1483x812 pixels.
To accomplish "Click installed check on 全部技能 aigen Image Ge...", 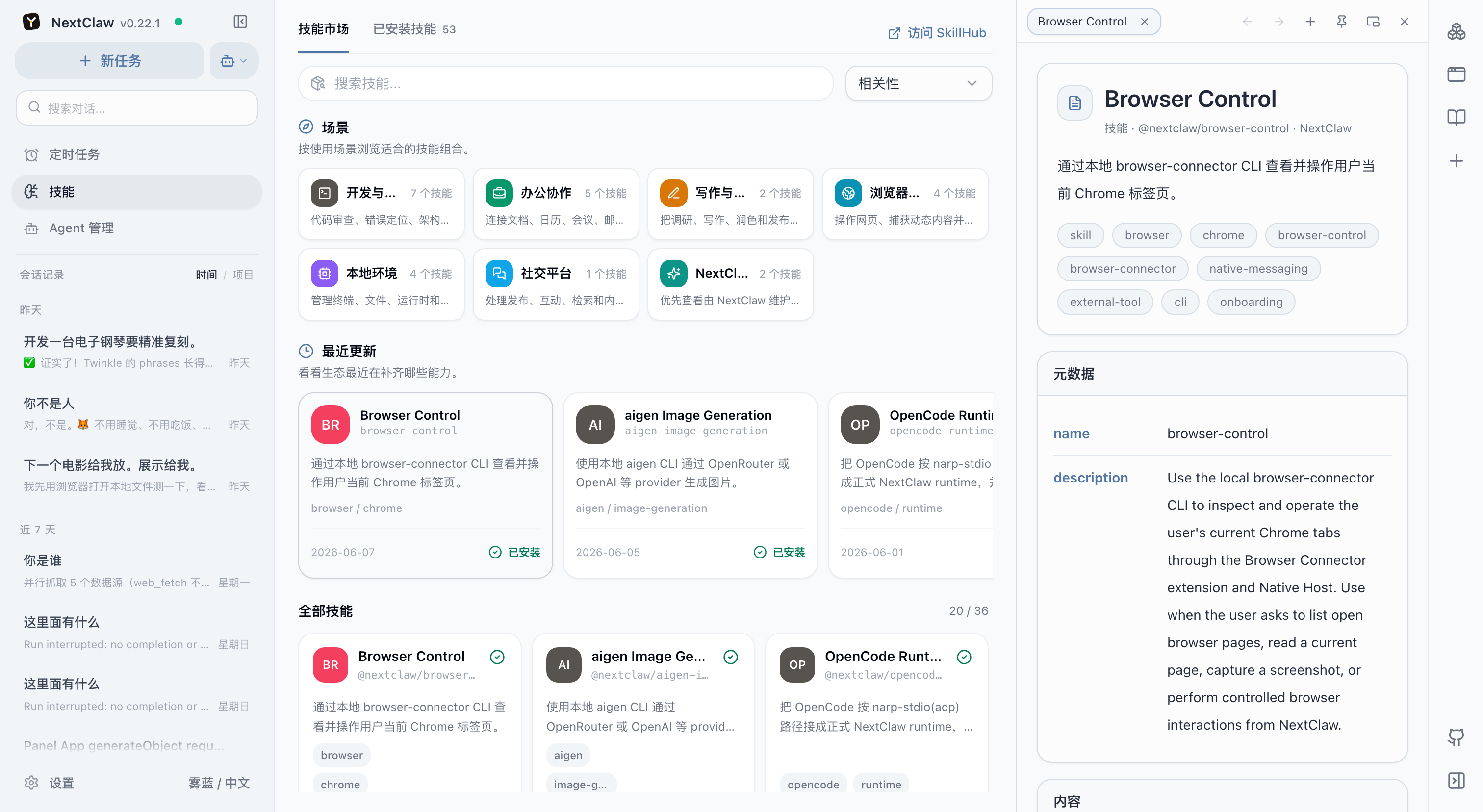I will click(x=731, y=657).
